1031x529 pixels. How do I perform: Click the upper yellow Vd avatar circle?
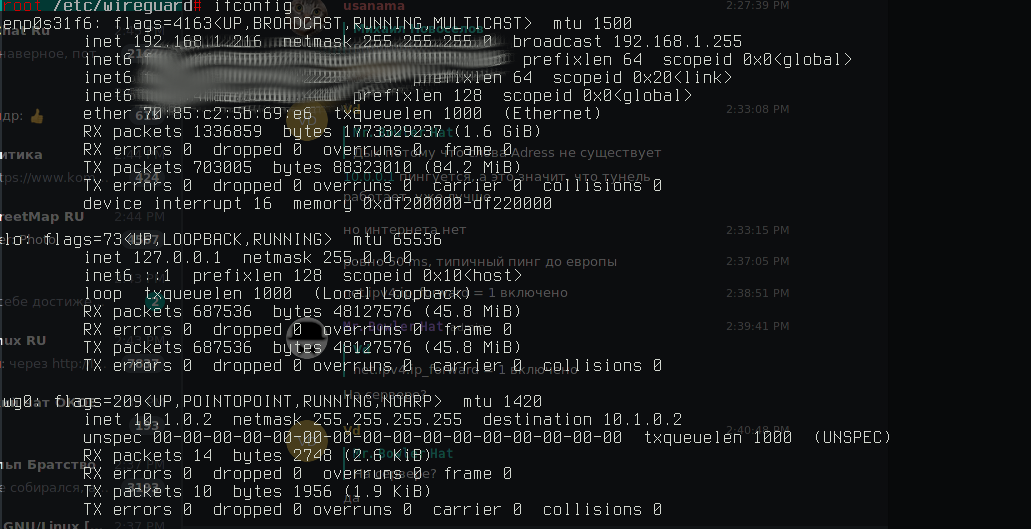tap(307, 118)
